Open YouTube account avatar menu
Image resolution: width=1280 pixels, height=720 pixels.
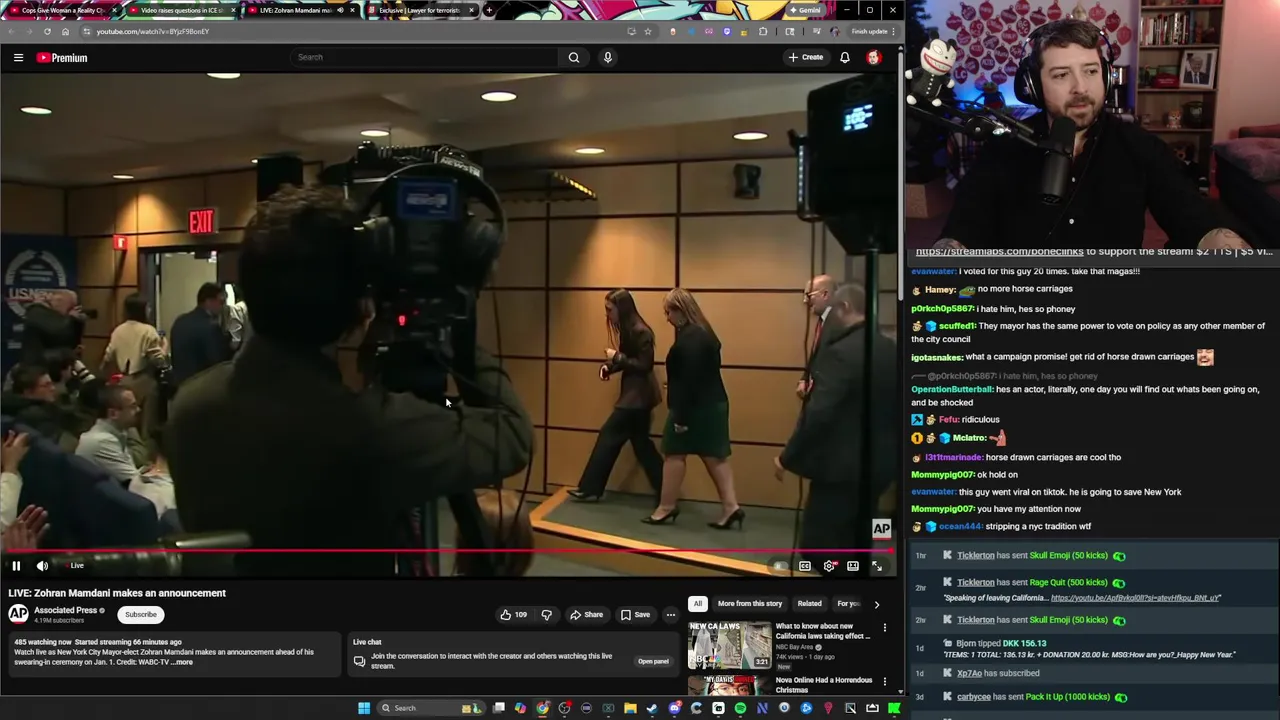pos(873,57)
